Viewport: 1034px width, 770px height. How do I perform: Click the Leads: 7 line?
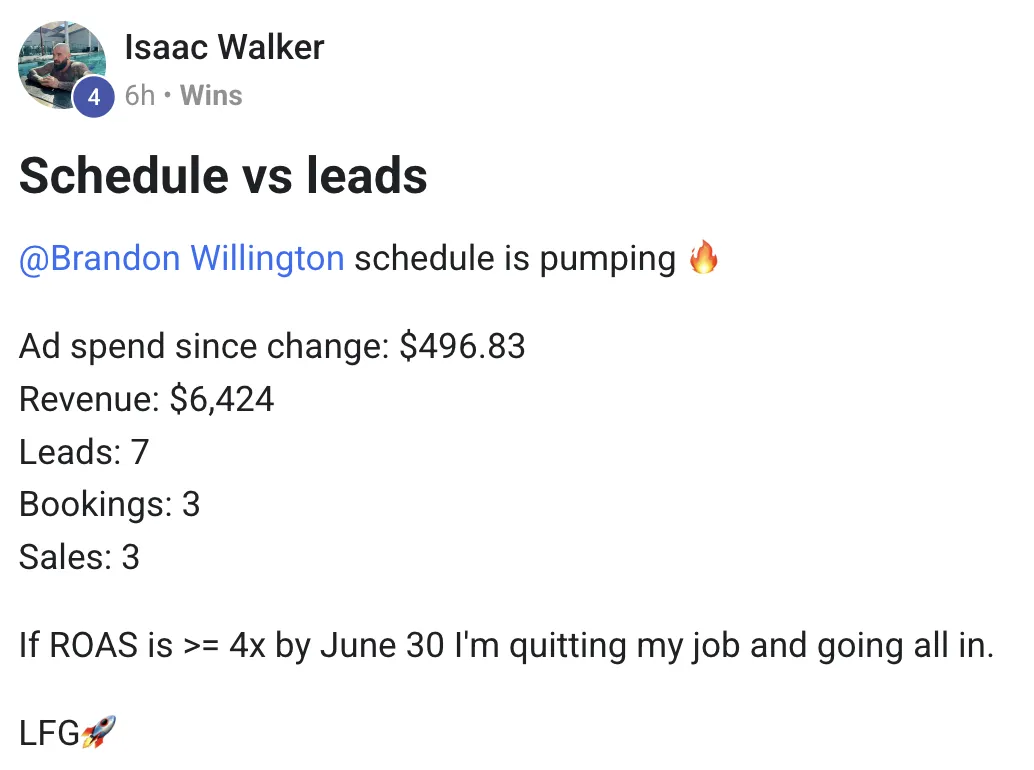coord(84,452)
